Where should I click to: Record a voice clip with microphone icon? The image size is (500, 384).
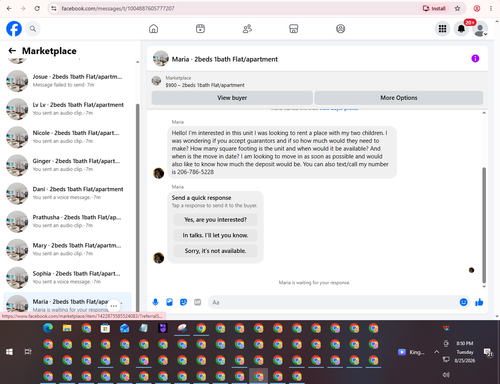tap(155, 302)
